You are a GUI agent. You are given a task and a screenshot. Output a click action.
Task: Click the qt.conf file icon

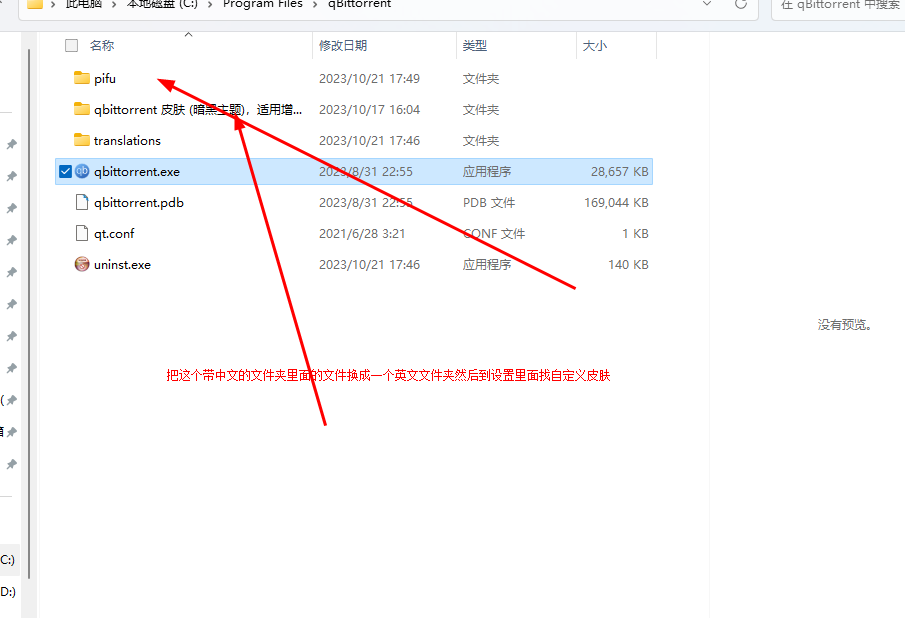pyautogui.click(x=82, y=234)
